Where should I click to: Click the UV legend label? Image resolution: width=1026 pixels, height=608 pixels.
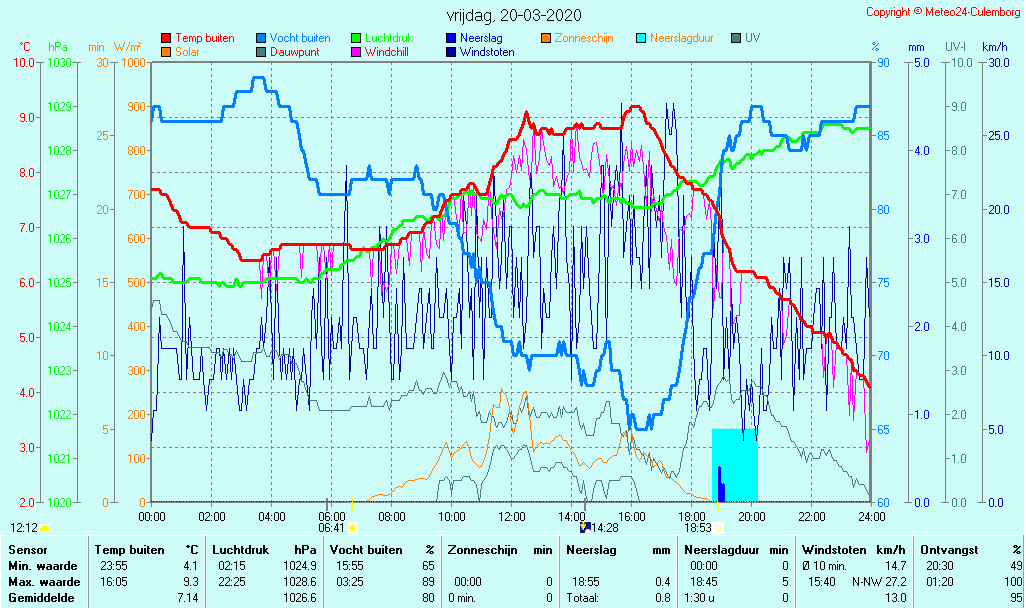[x=753, y=38]
